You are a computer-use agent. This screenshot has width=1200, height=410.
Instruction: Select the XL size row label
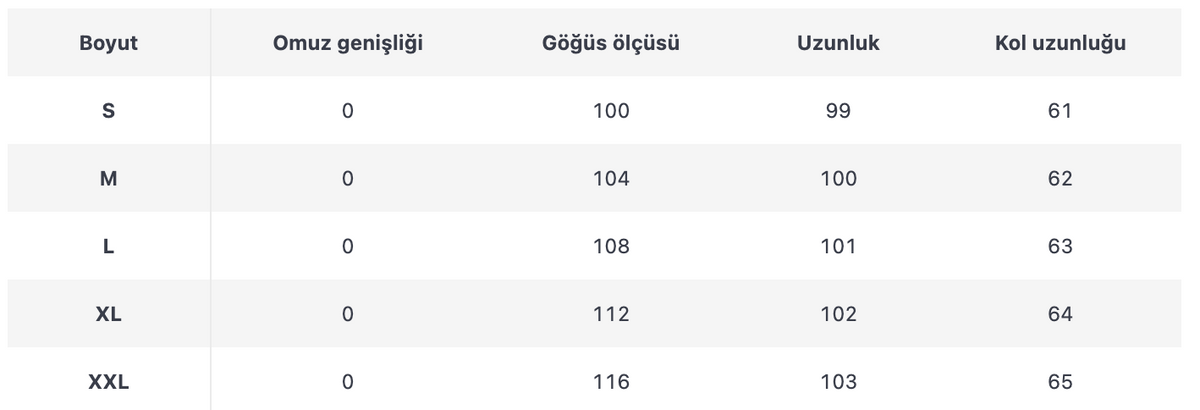(108, 314)
